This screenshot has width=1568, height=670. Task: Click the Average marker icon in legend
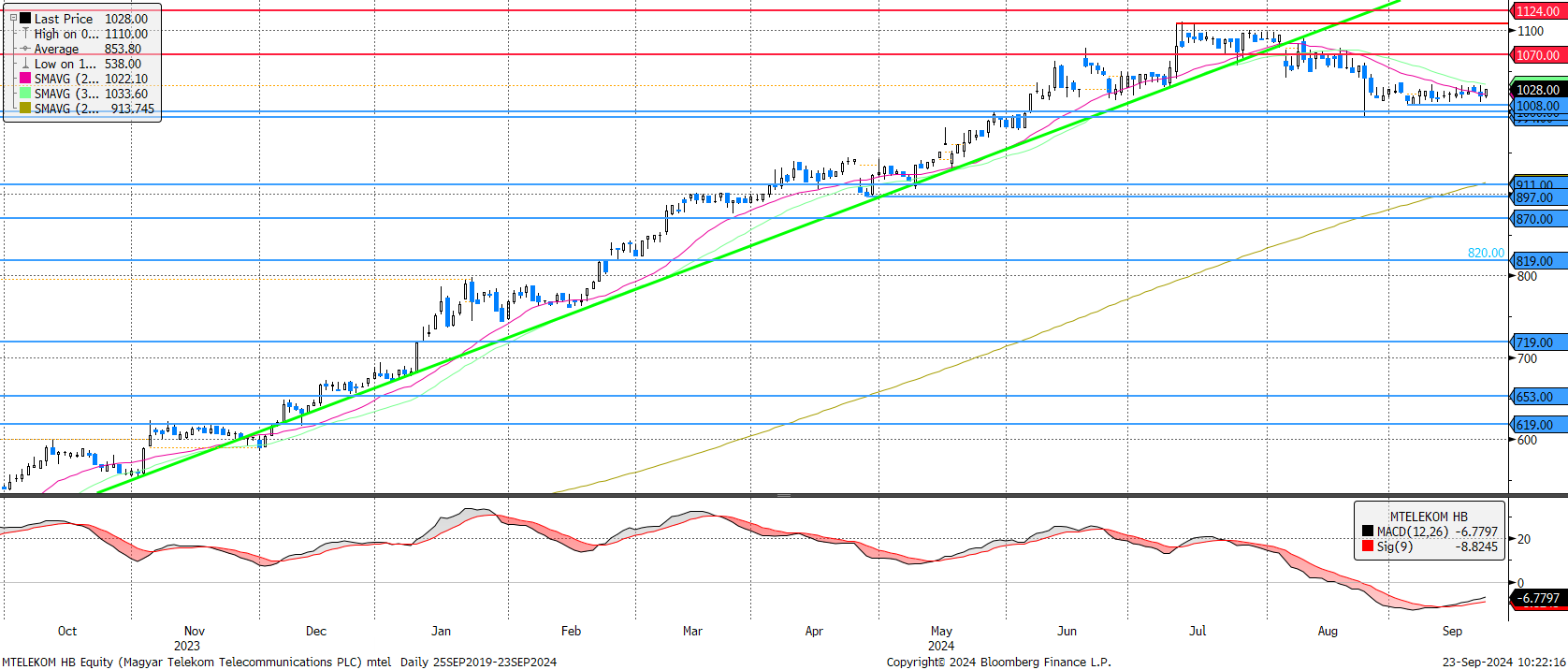point(25,49)
